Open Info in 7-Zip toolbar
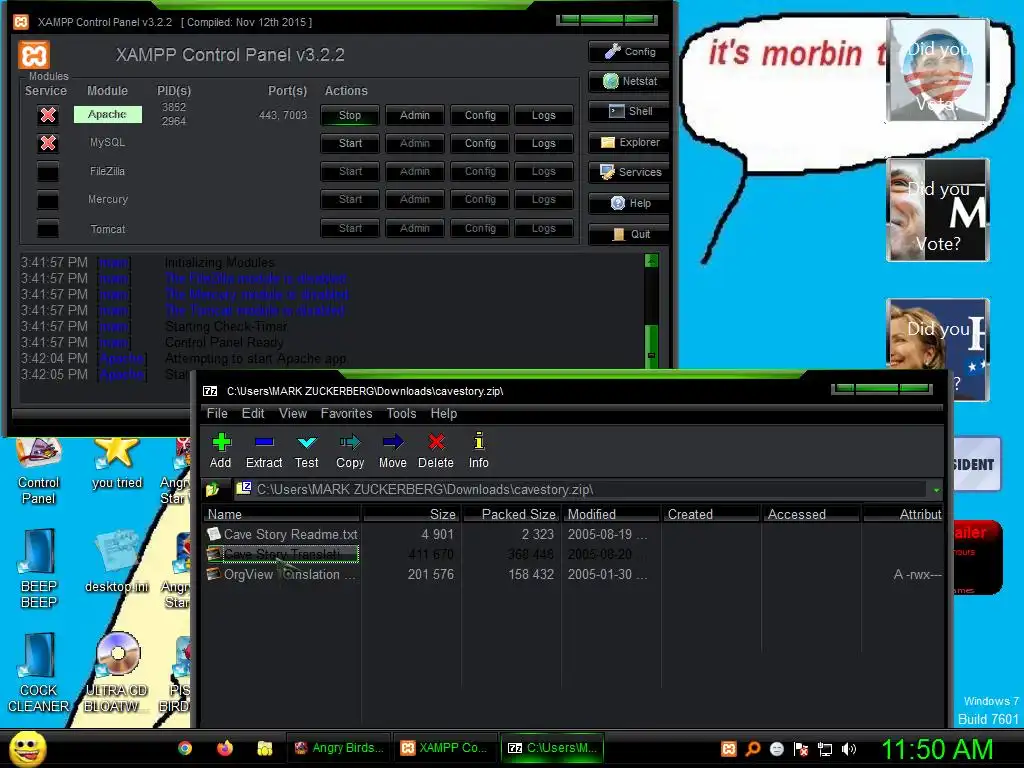1024x768 pixels. click(x=479, y=450)
